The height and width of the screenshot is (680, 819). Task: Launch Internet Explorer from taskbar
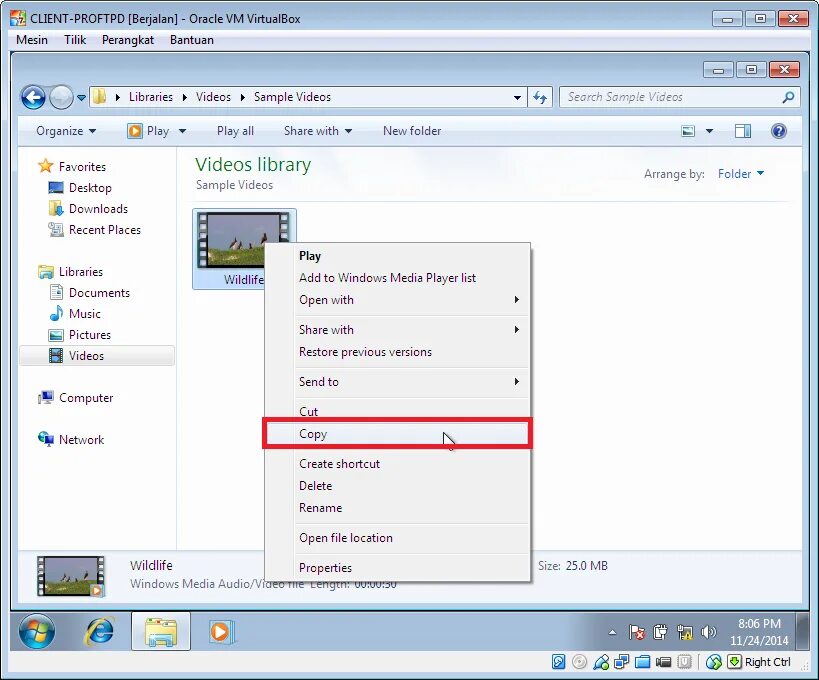(99, 631)
